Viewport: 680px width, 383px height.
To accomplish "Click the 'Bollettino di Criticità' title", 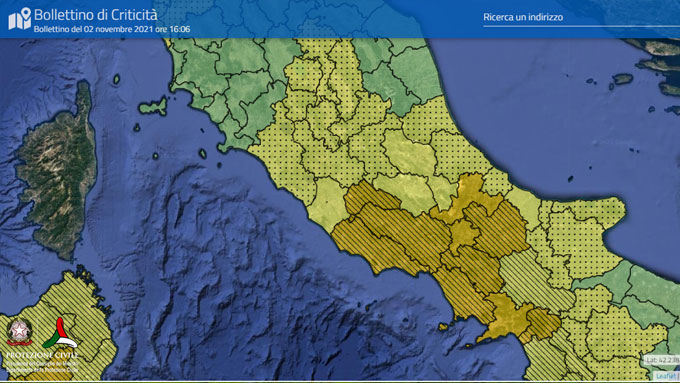I will pyautogui.click(x=95, y=15).
